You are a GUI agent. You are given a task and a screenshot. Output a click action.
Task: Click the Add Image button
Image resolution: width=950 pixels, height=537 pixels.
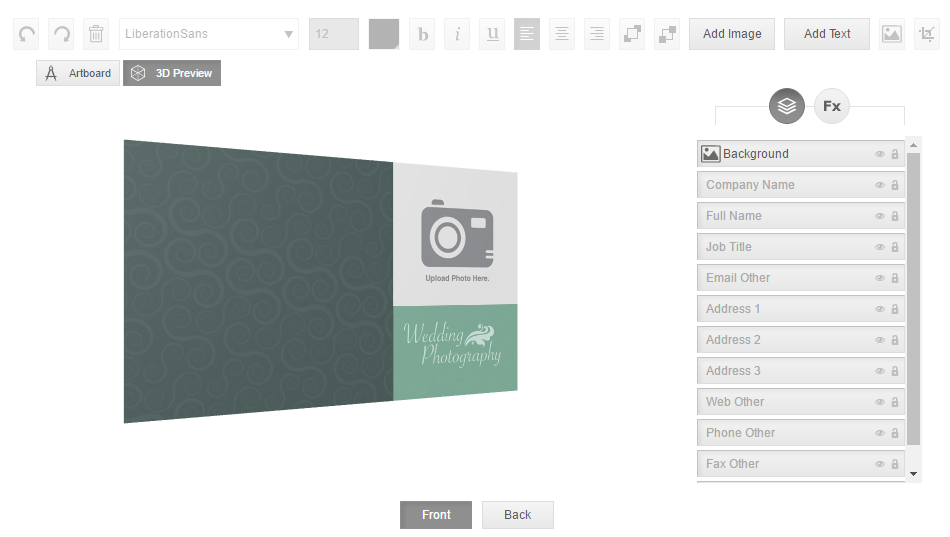pyautogui.click(x=732, y=34)
